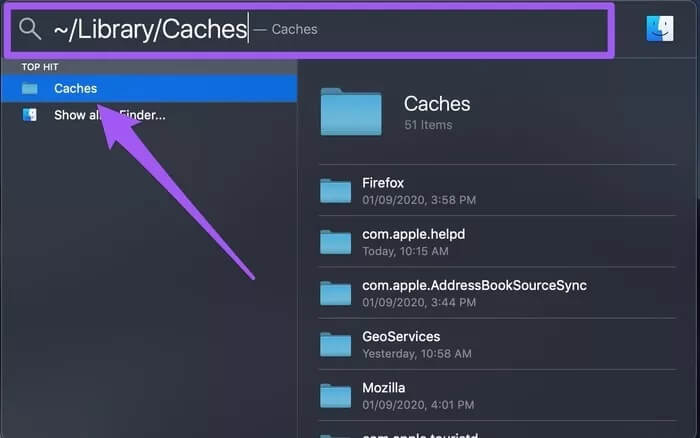
Task: Click the 01/09/2020, 3:44 PM date
Action: [419, 302]
